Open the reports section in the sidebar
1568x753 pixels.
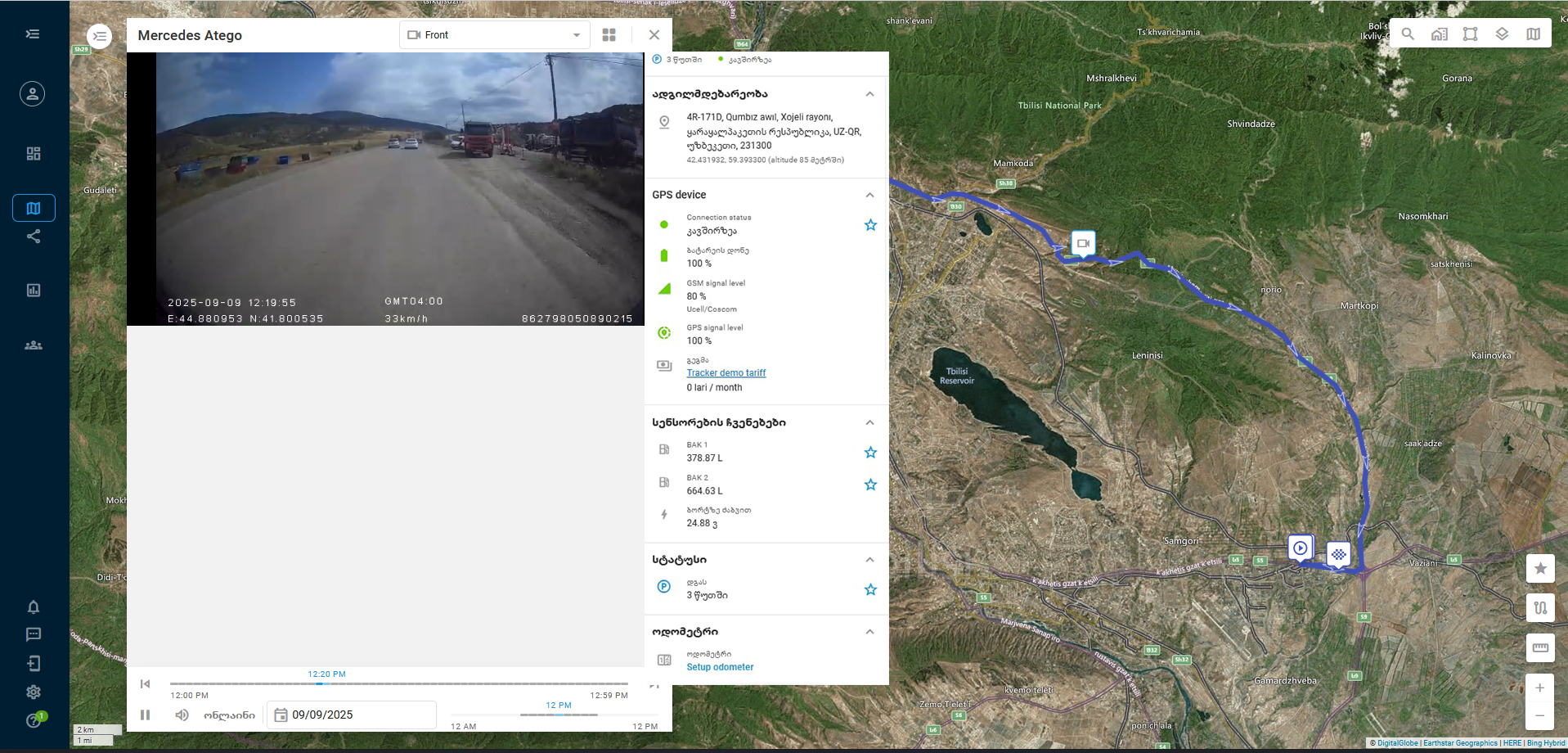pyautogui.click(x=34, y=291)
